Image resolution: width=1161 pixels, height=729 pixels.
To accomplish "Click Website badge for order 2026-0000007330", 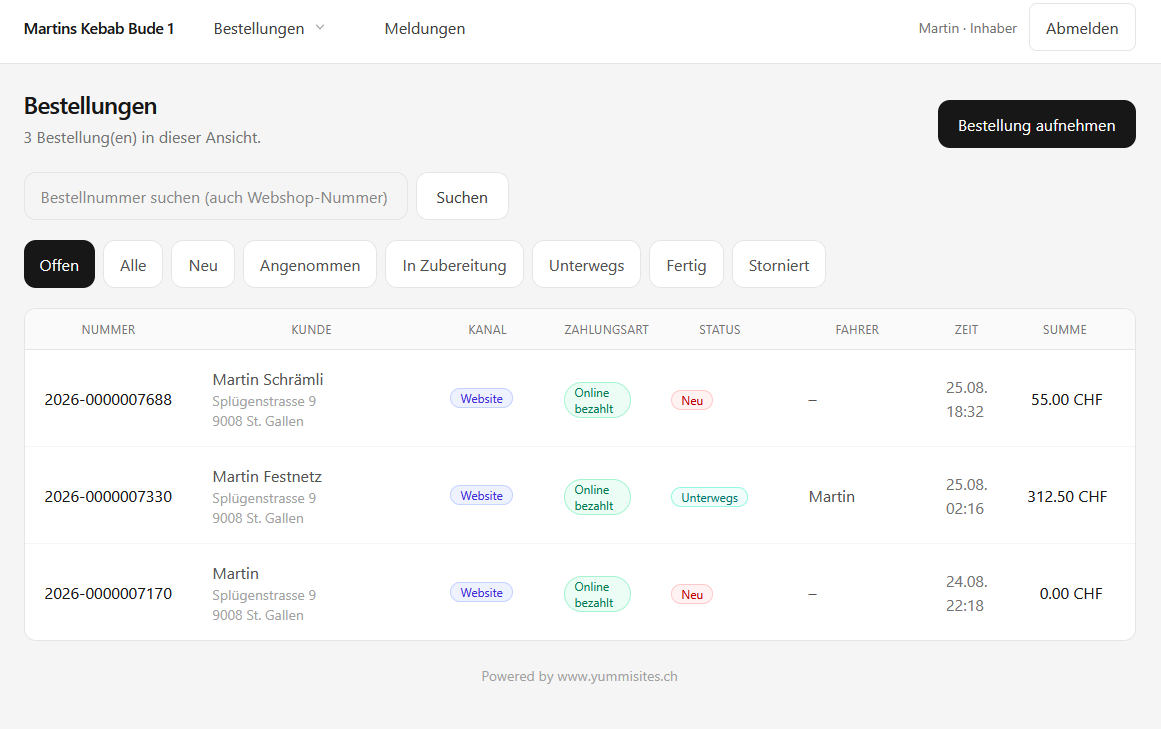I will coord(481,495).
